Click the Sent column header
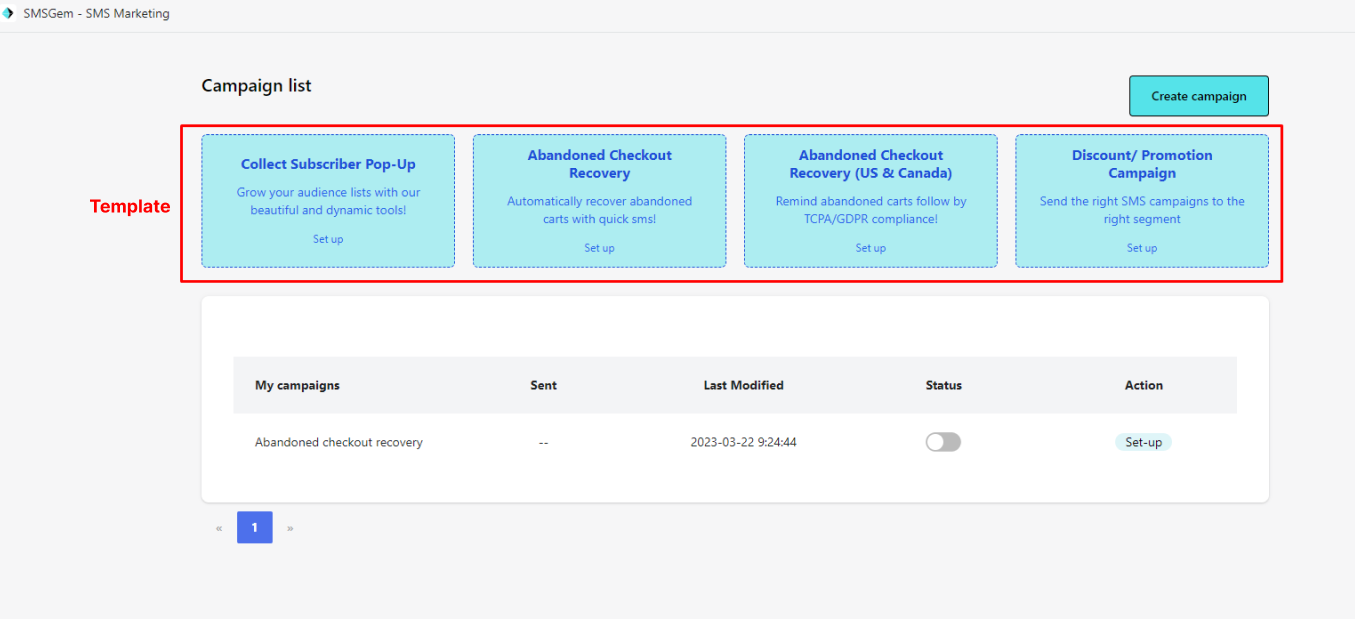 tap(543, 385)
